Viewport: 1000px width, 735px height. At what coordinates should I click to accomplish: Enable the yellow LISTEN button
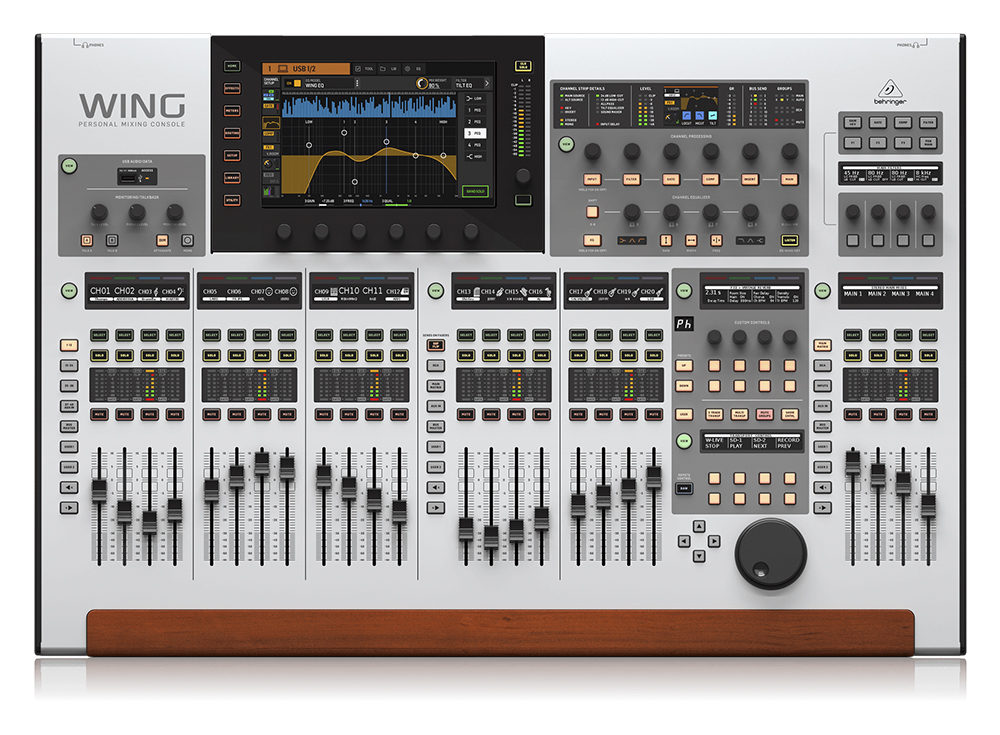tap(790, 240)
